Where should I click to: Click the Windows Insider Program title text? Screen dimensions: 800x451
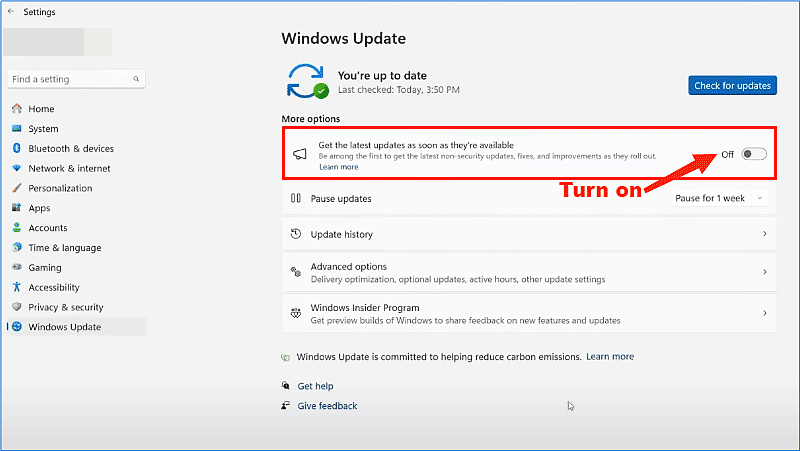coord(365,308)
